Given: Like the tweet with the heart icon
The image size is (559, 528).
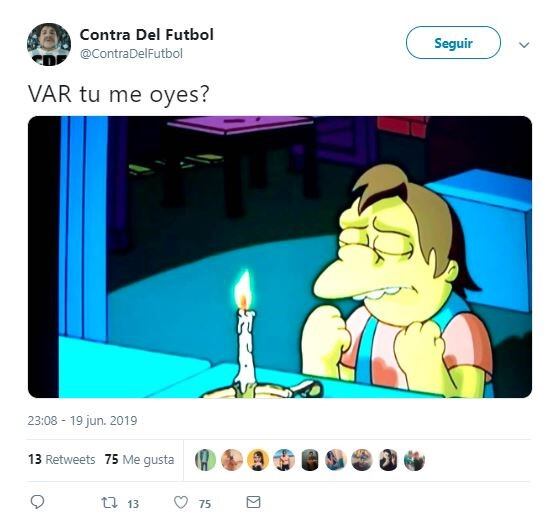Looking at the screenshot, I should (181, 503).
